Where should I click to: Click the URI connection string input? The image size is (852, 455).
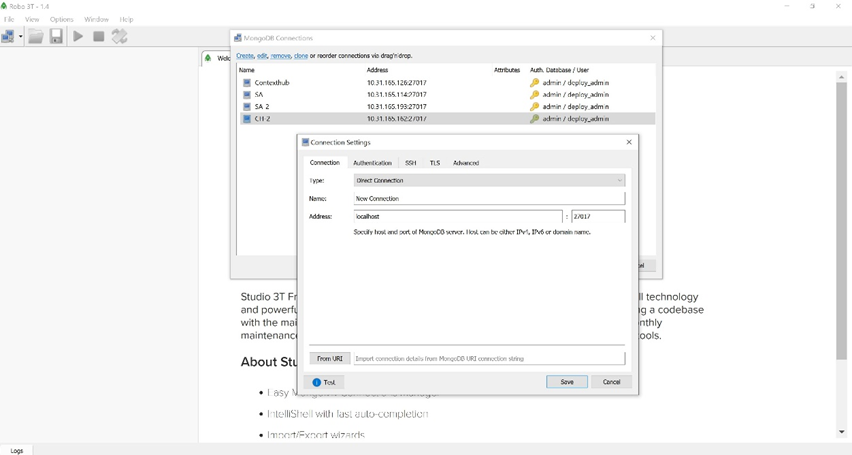click(489, 359)
